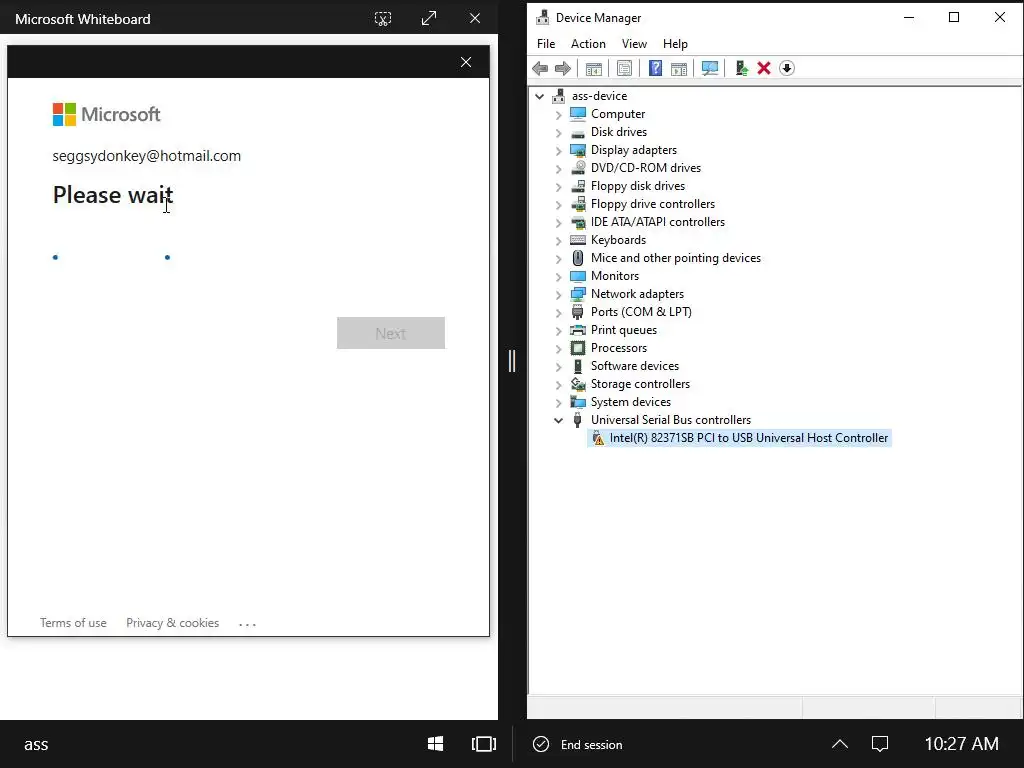
Task: Click the Whiteboard fit-to-screen icon
Action: [383, 19]
